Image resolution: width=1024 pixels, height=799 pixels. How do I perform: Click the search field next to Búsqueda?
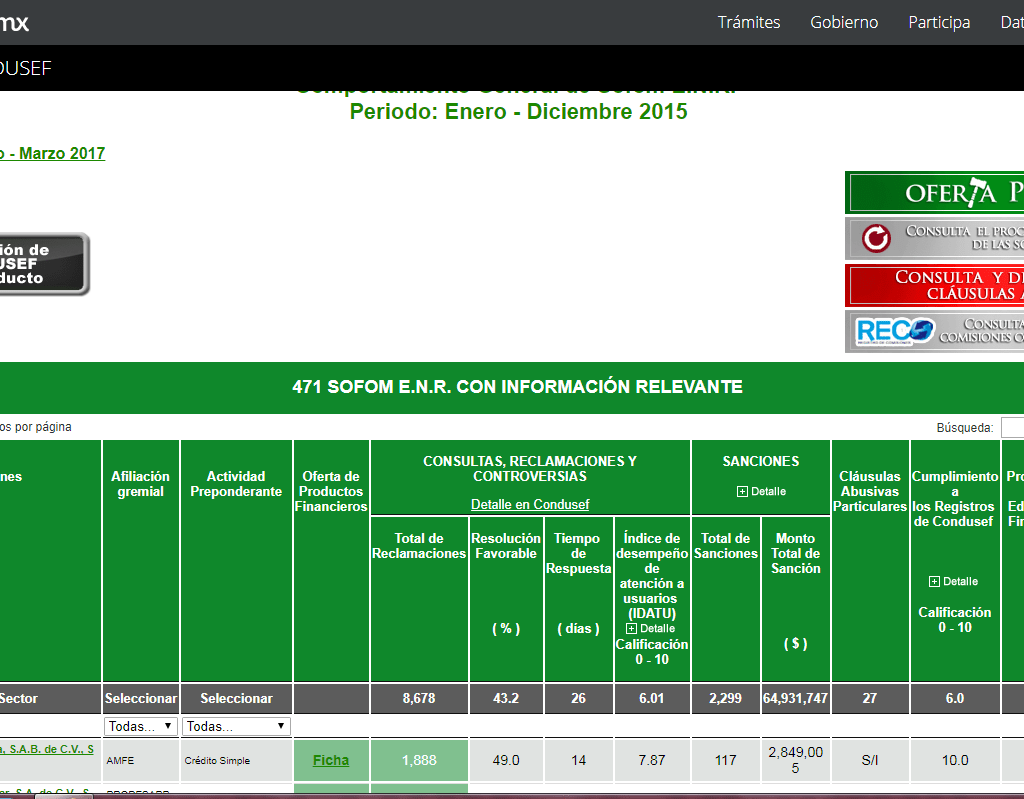(1012, 428)
